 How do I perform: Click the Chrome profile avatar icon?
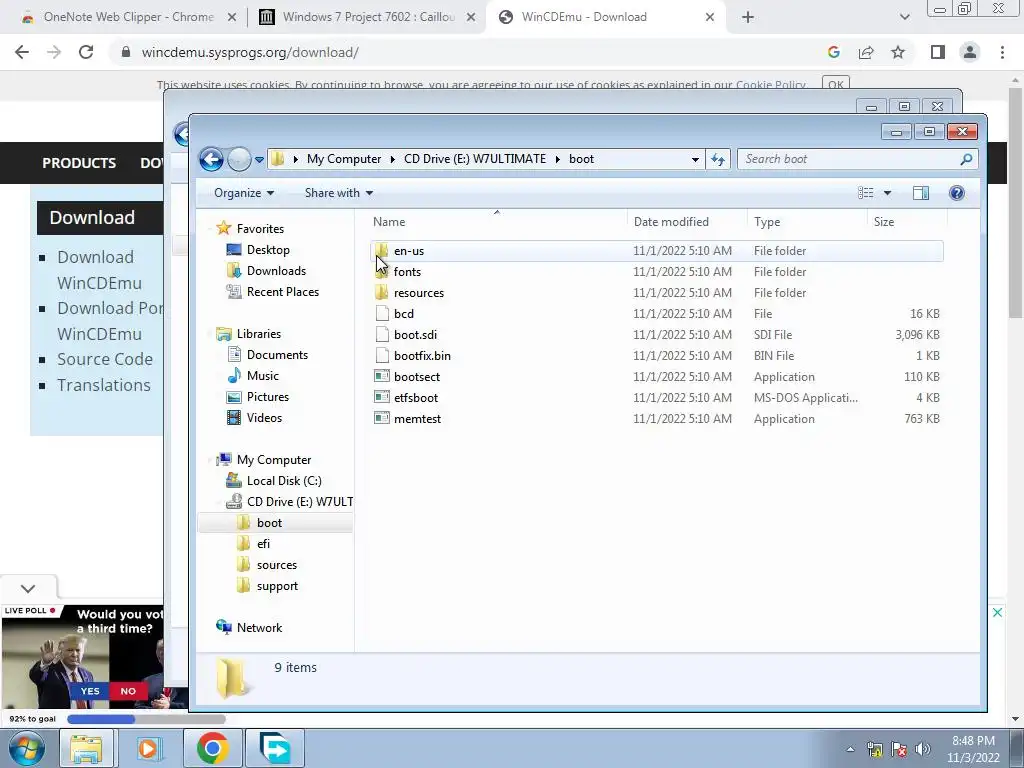(x=970, y=52)
